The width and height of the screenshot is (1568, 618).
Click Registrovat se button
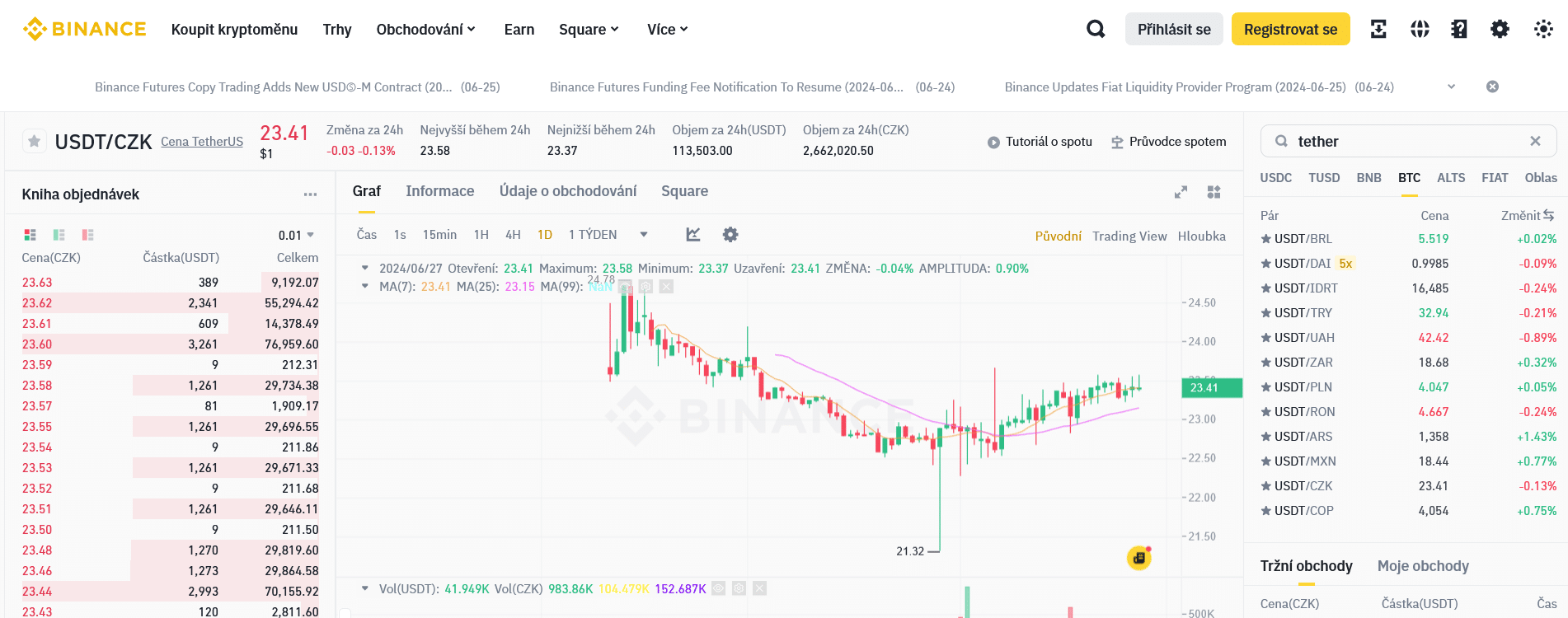point(1290,29)
